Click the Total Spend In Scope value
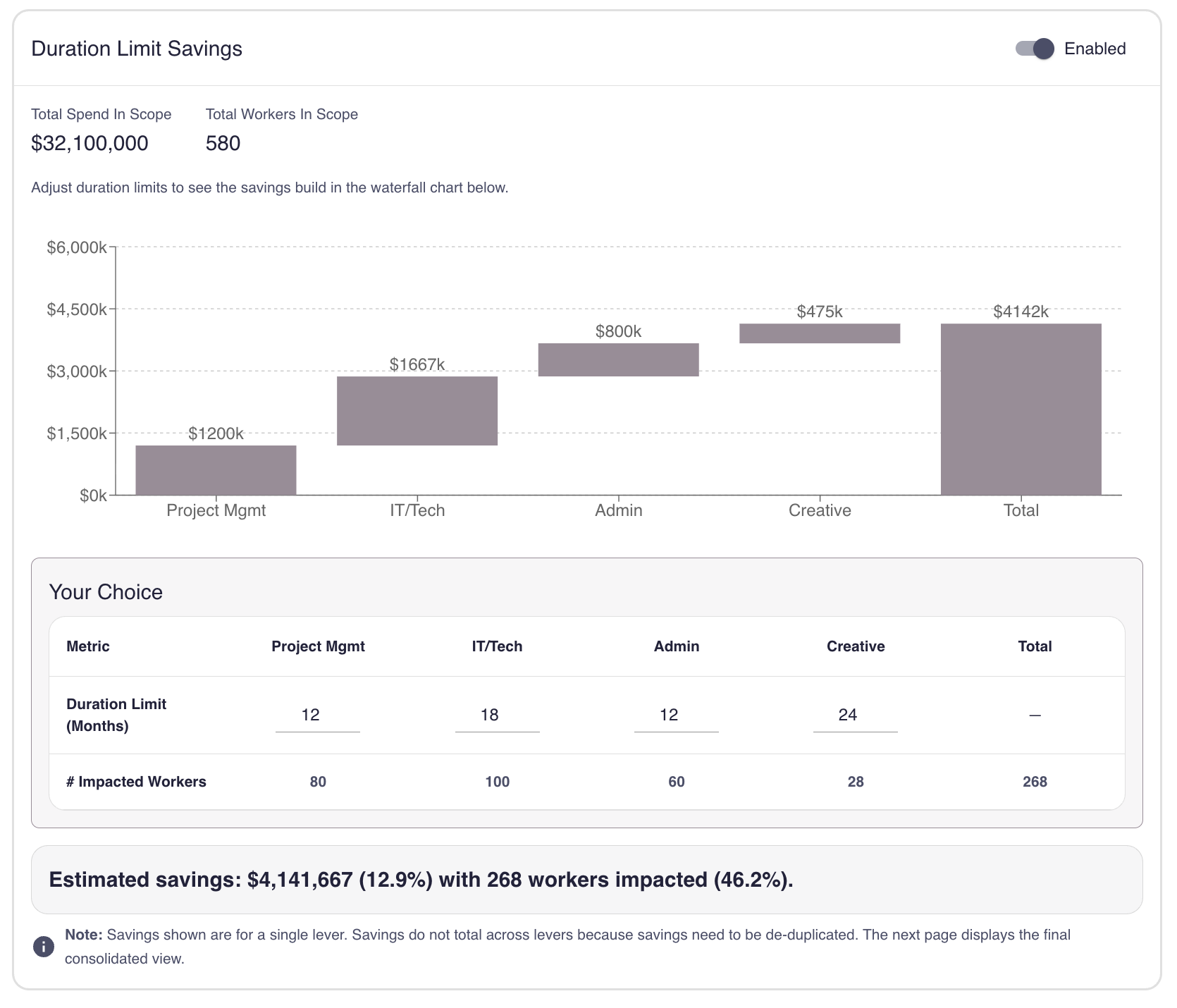Screen dimensions: 1177x1008 (90, 143)
